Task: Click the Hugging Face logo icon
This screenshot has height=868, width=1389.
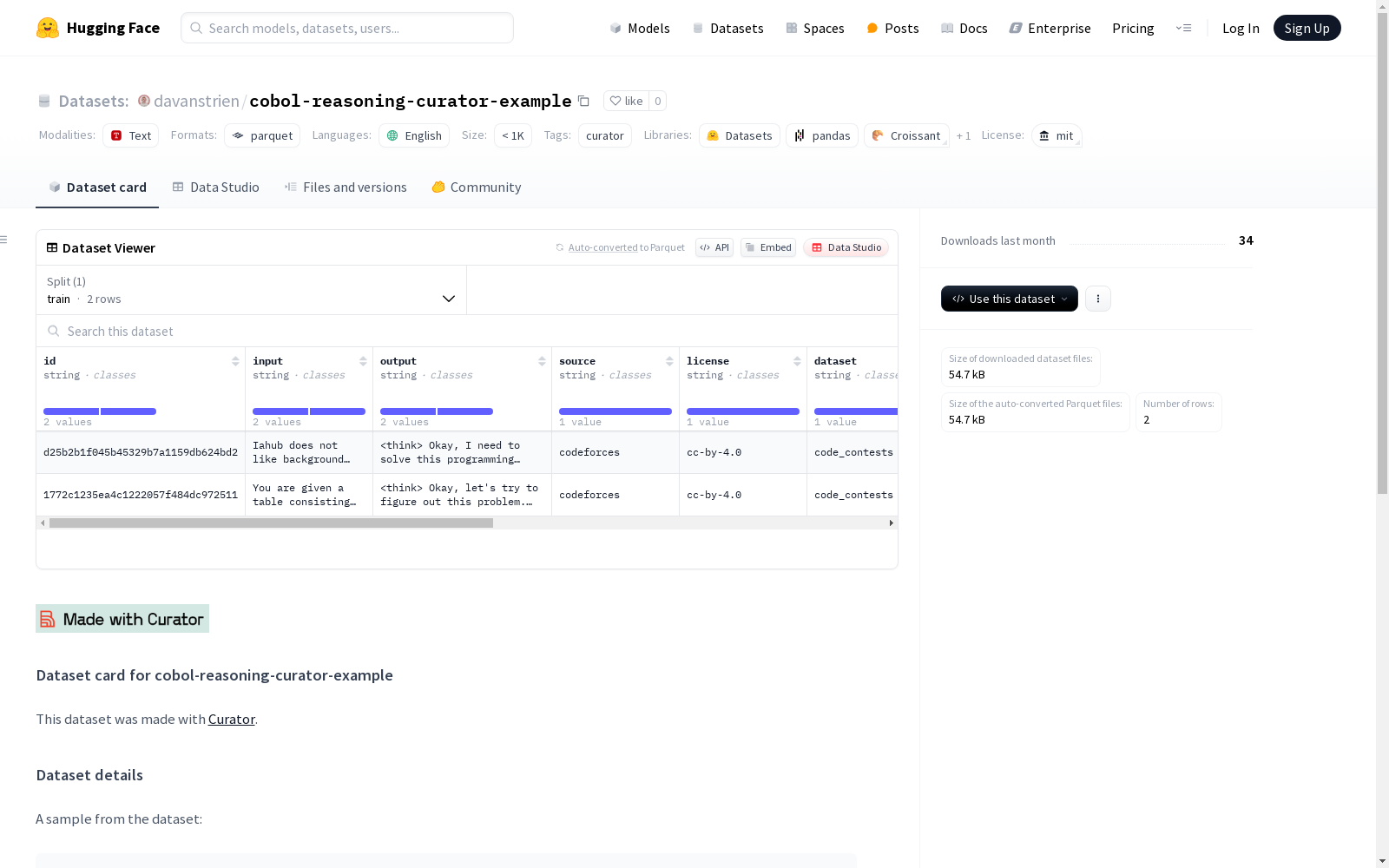Action: (x=48, y=28)
